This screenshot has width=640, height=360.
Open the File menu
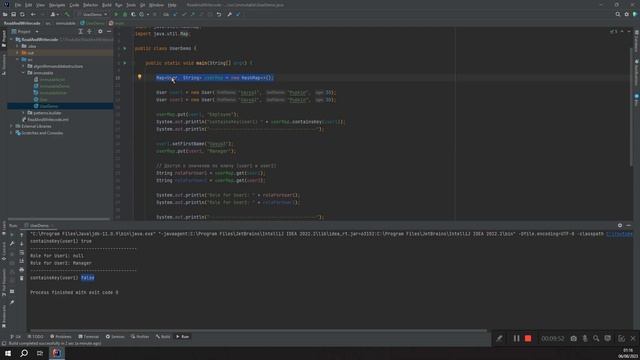pos(18,5)
